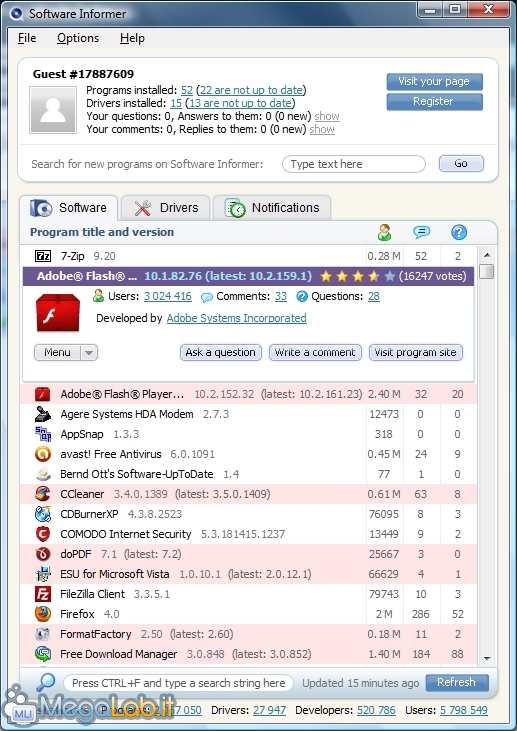
Task: Open the Menu dropdown arrow
Action: tap(89, 353)
